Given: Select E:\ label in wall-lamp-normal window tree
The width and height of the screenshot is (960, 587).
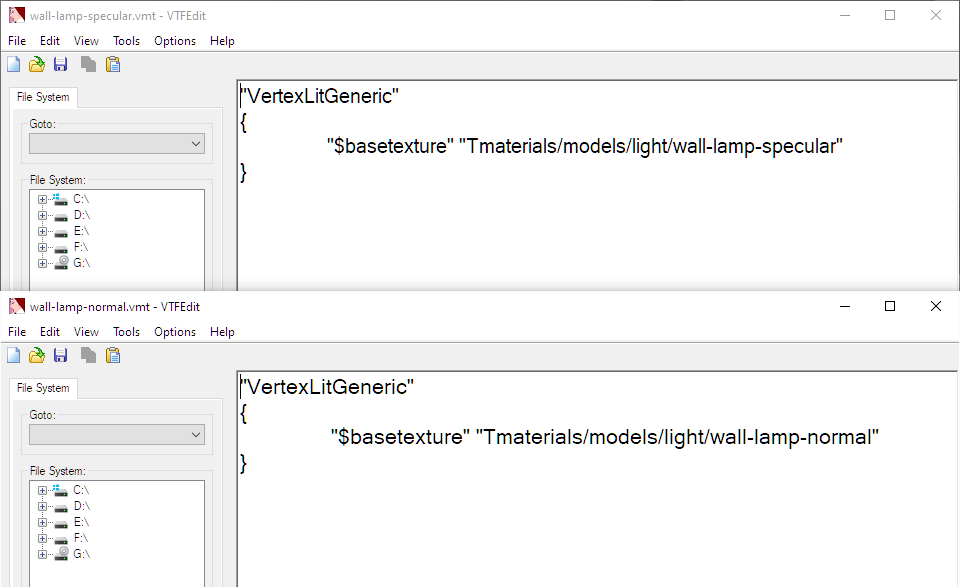Looking at the screenshot, I should click(x=81, y=522).
